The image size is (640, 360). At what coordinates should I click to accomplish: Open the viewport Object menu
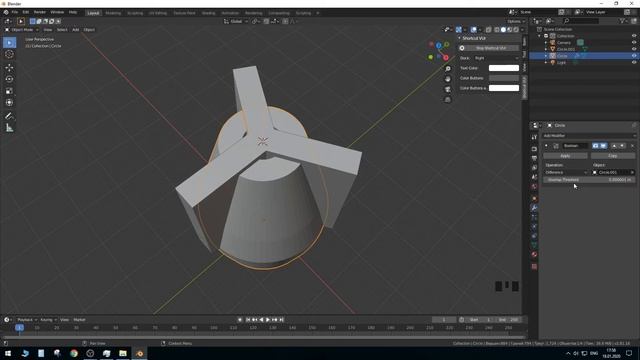click(89, 30)
